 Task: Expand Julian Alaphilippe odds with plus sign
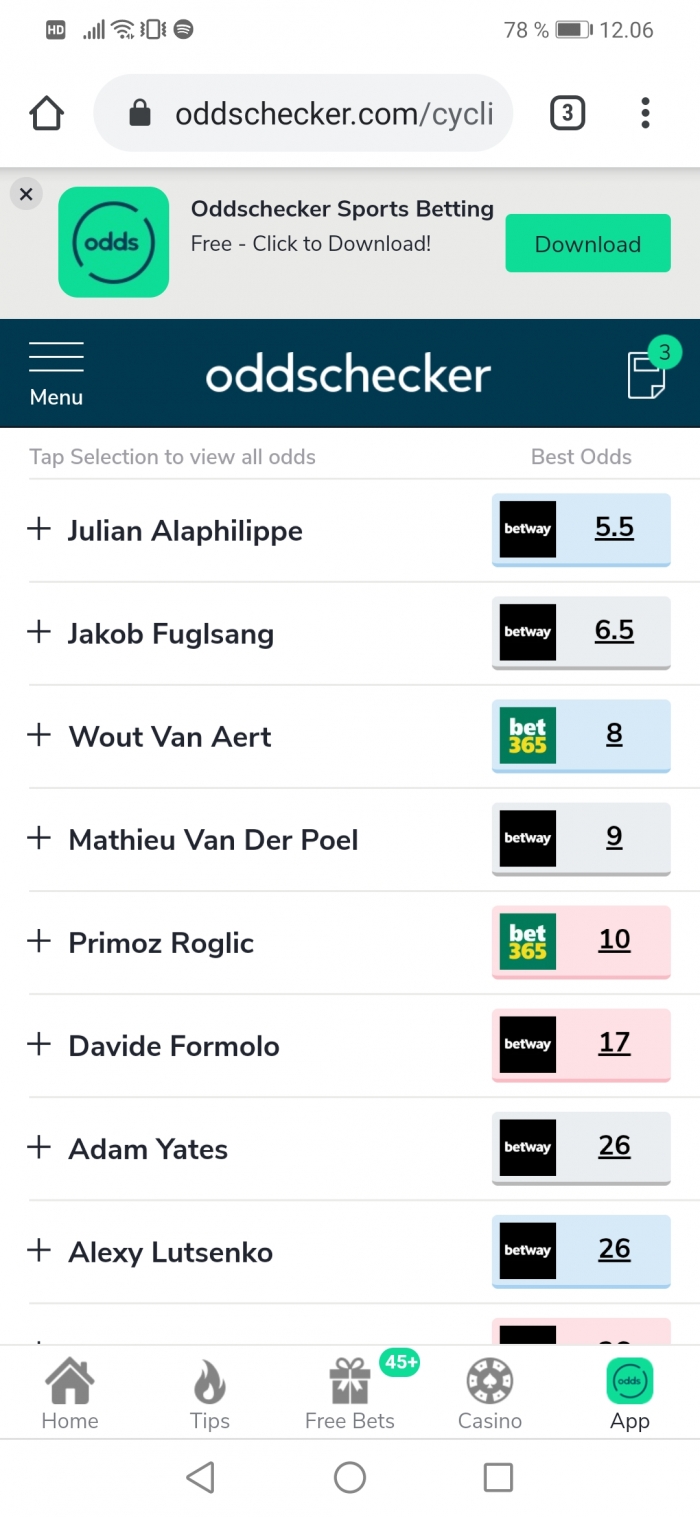click(39, 529)
